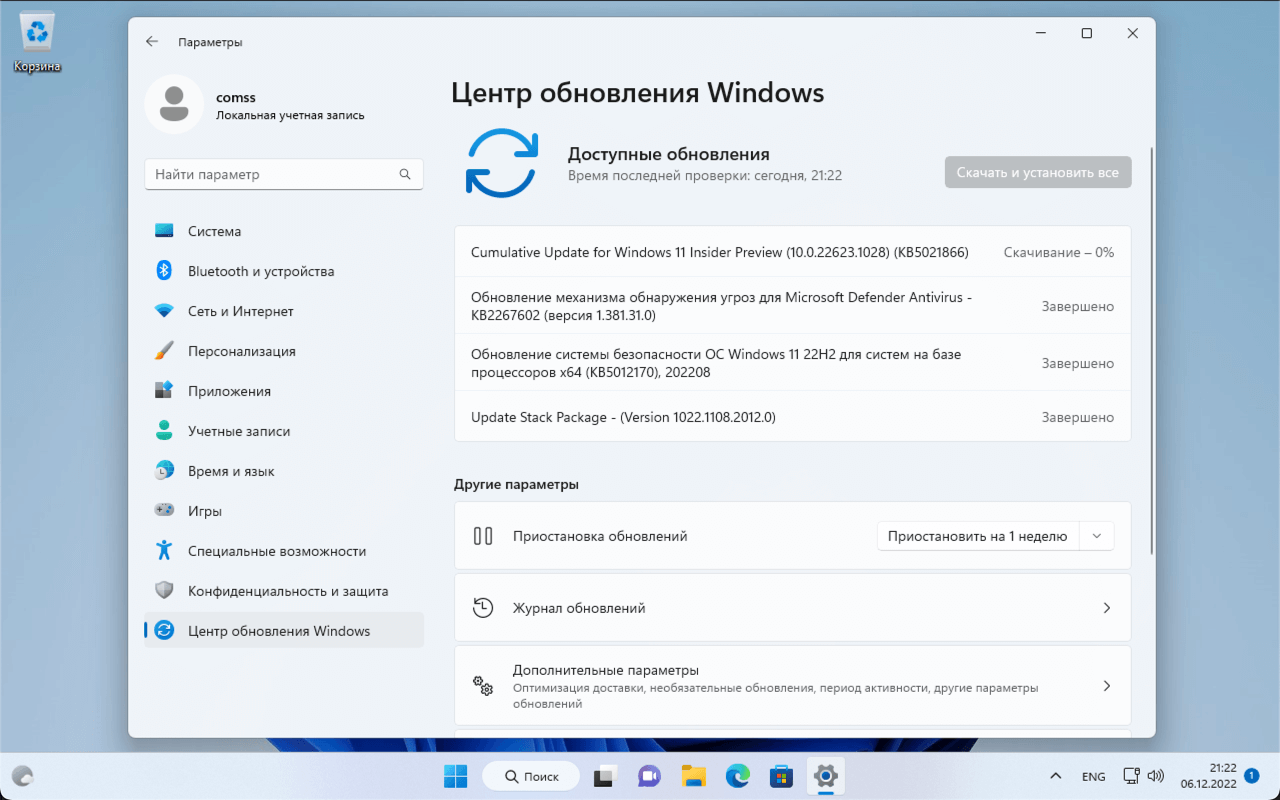
Task: Click the Приложения apps icon
Action: pyautogui.click(x=165, y=391)
